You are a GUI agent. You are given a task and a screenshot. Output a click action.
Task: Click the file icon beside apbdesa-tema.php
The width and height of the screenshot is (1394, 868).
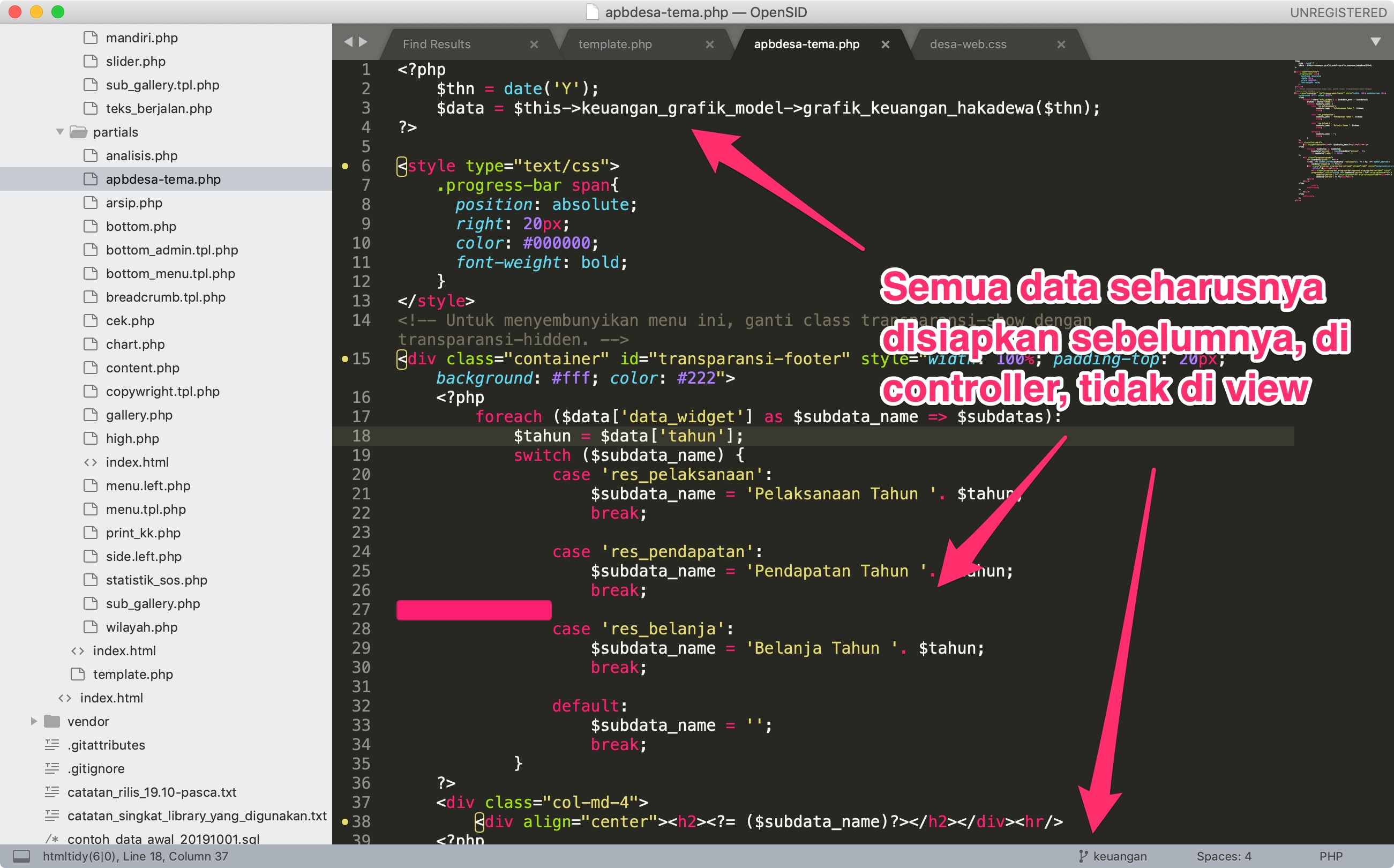pyautogui.click(x=89, y=178)
